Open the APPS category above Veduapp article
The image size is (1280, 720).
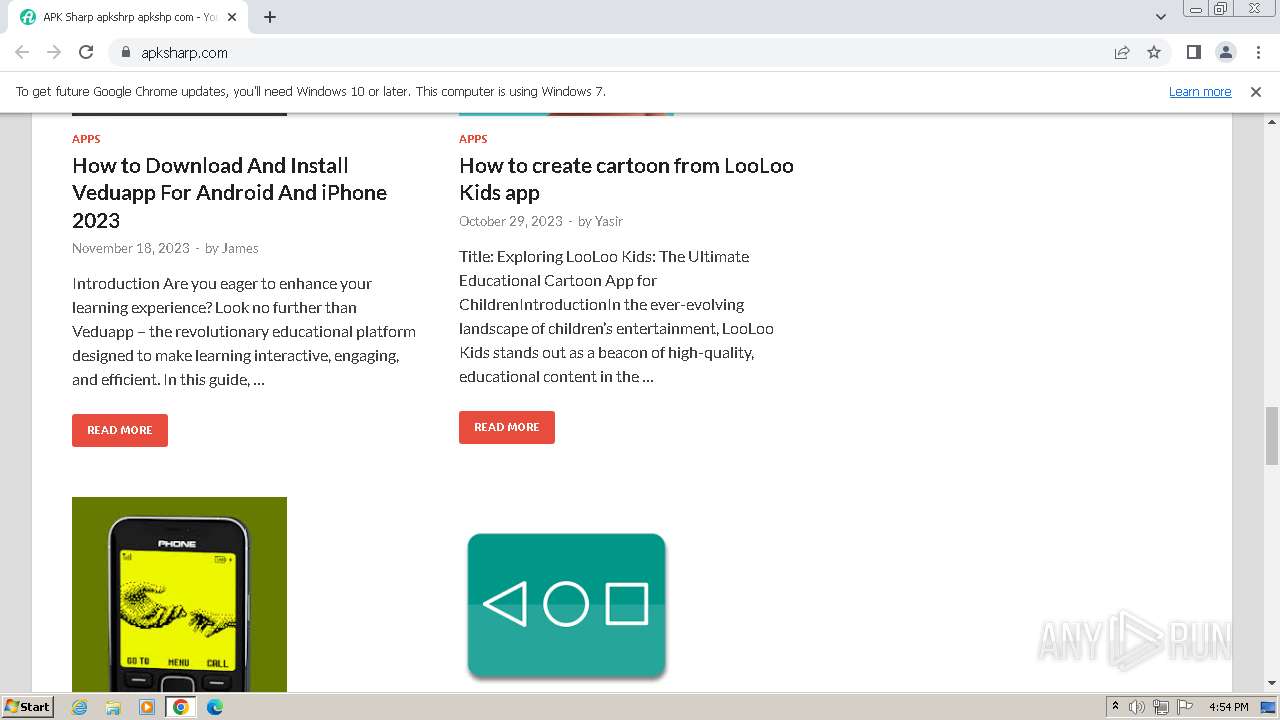[86, 139]
